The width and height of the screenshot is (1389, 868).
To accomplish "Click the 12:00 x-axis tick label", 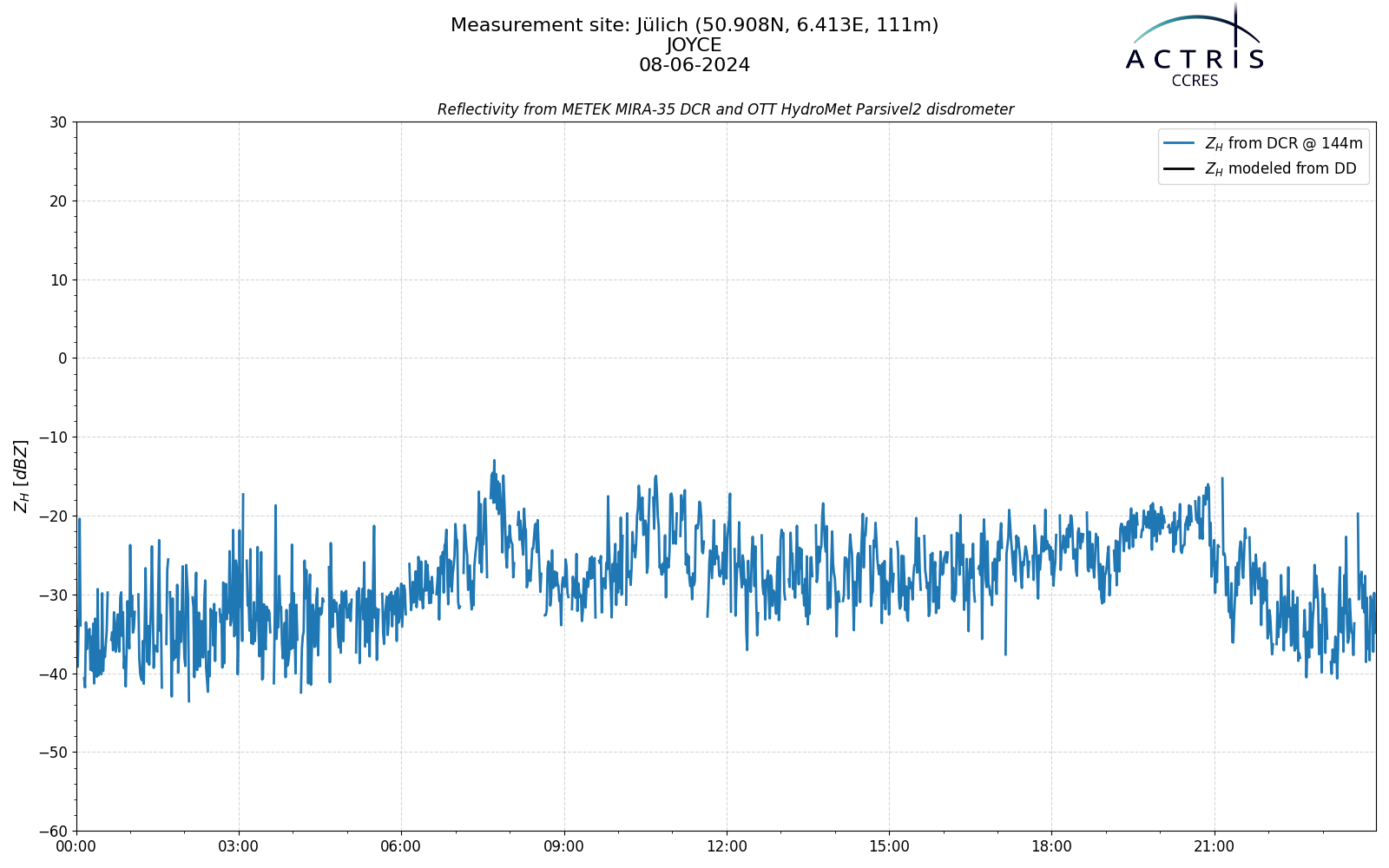I will pyautogui.click(x=727, y=846).
